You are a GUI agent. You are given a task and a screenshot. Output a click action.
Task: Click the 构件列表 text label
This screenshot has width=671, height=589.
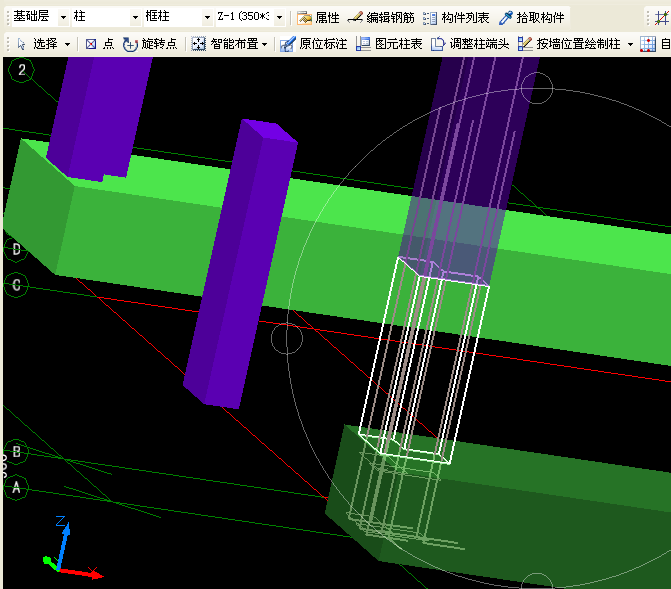(465, 18)
